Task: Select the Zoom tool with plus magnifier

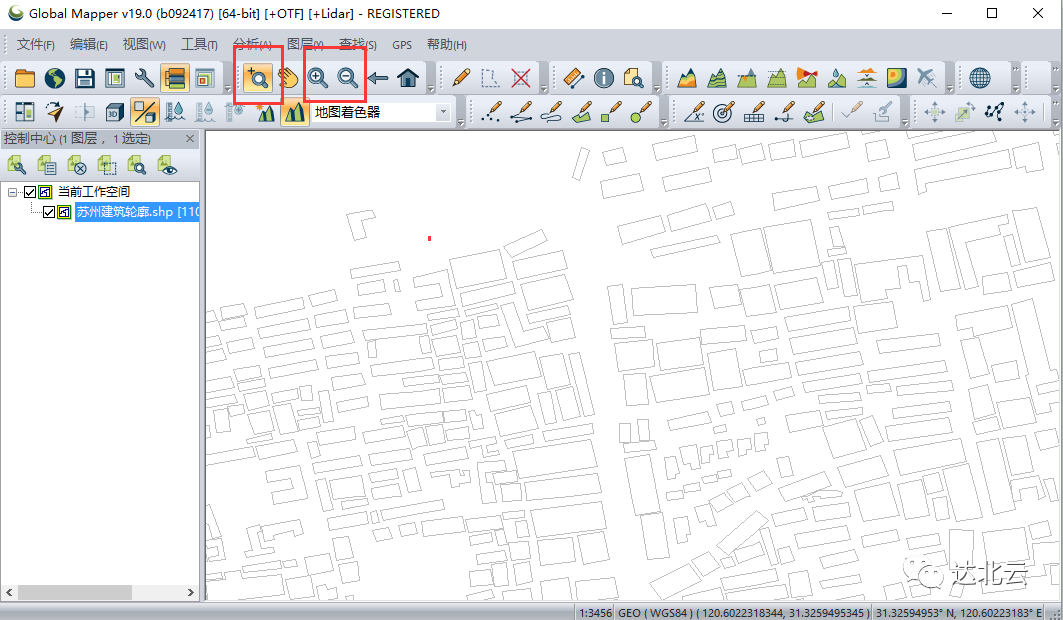Action: (258, 78)
